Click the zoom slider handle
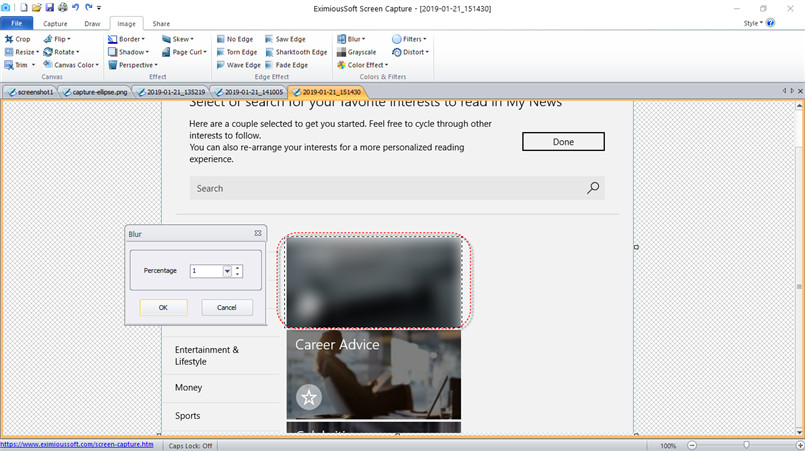The height and width of the screenshot is (451, 805). point(746,445)
